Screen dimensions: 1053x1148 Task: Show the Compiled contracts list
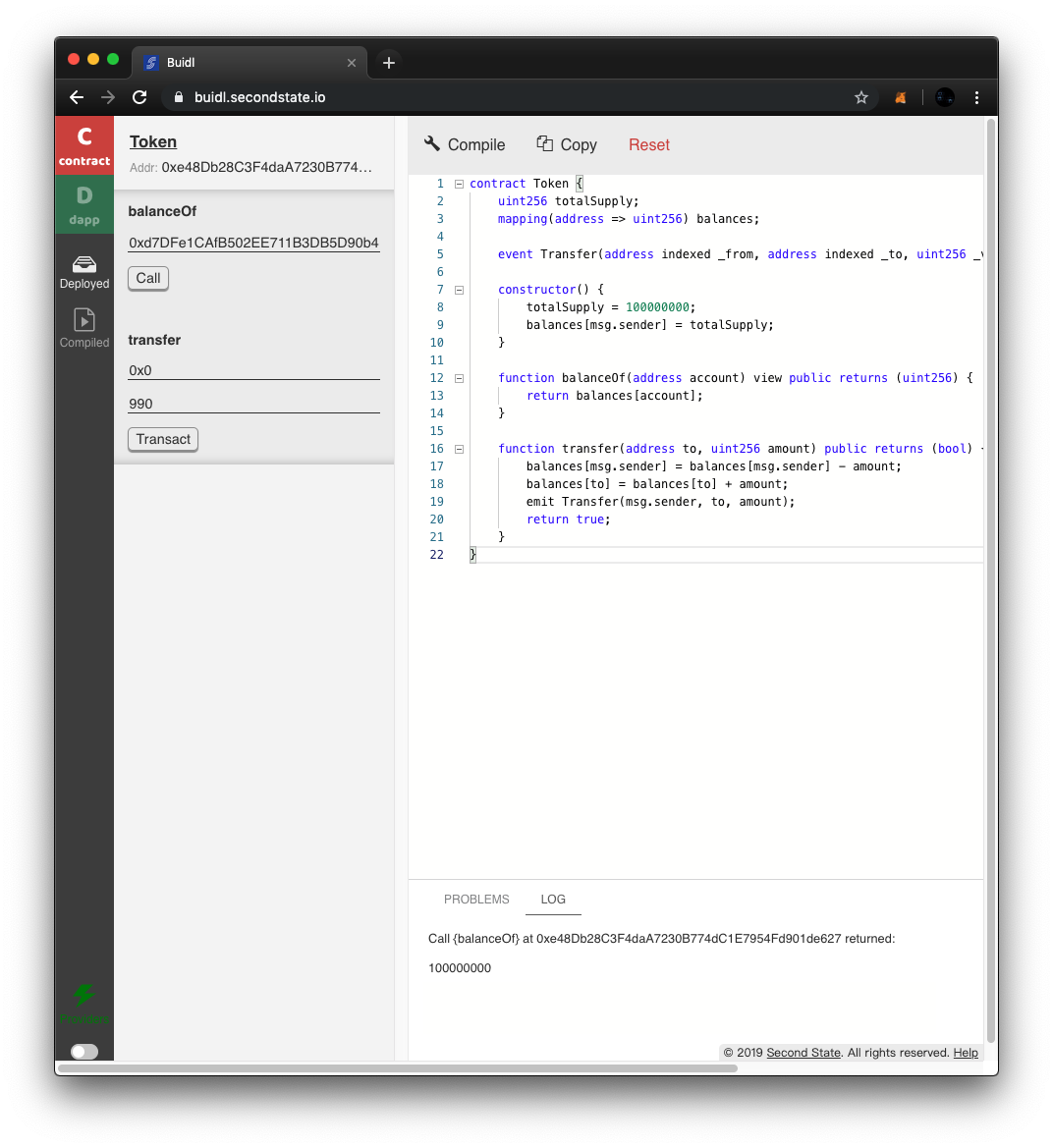[84, 329]
